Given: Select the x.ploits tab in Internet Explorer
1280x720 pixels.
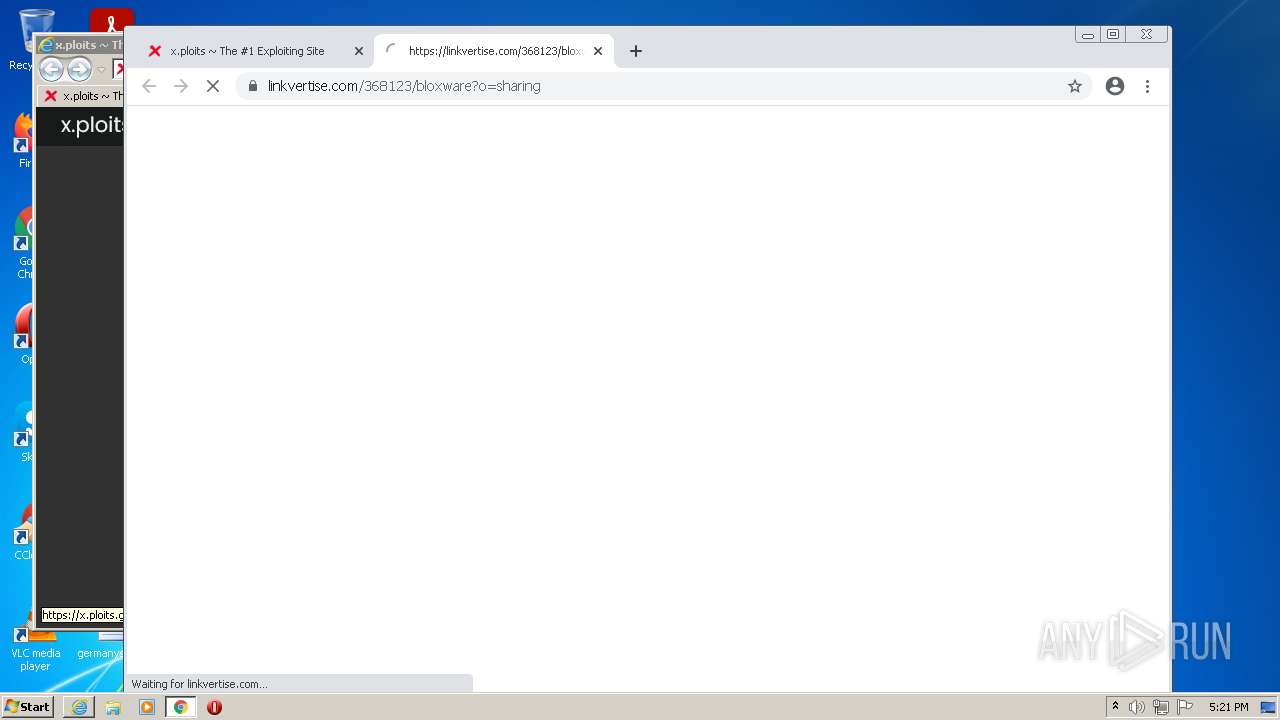Looking at the screenshot, I should click(82, 96).
